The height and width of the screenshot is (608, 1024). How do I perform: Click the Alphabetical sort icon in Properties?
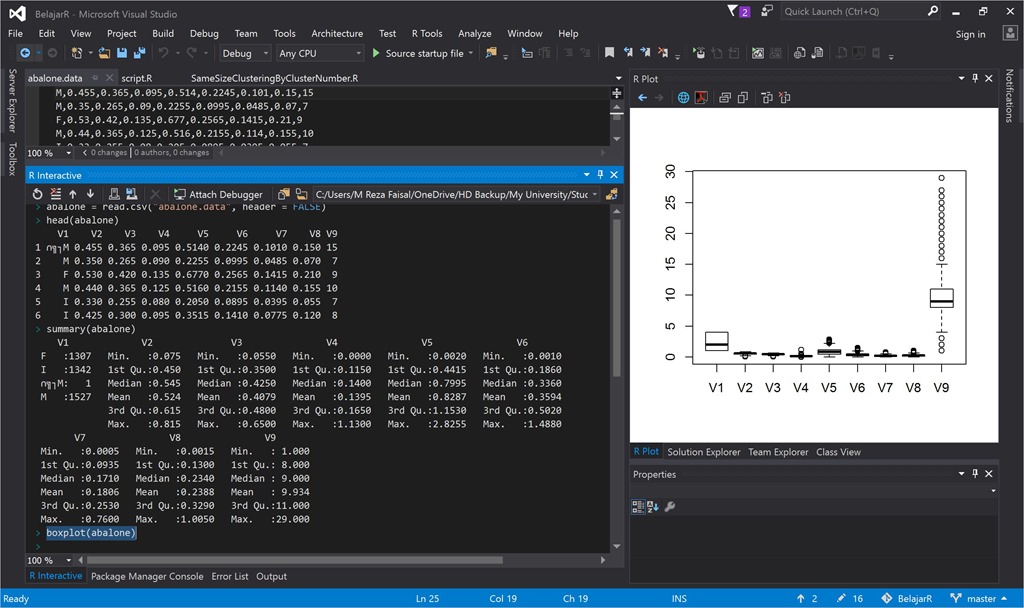pos(653,507)
